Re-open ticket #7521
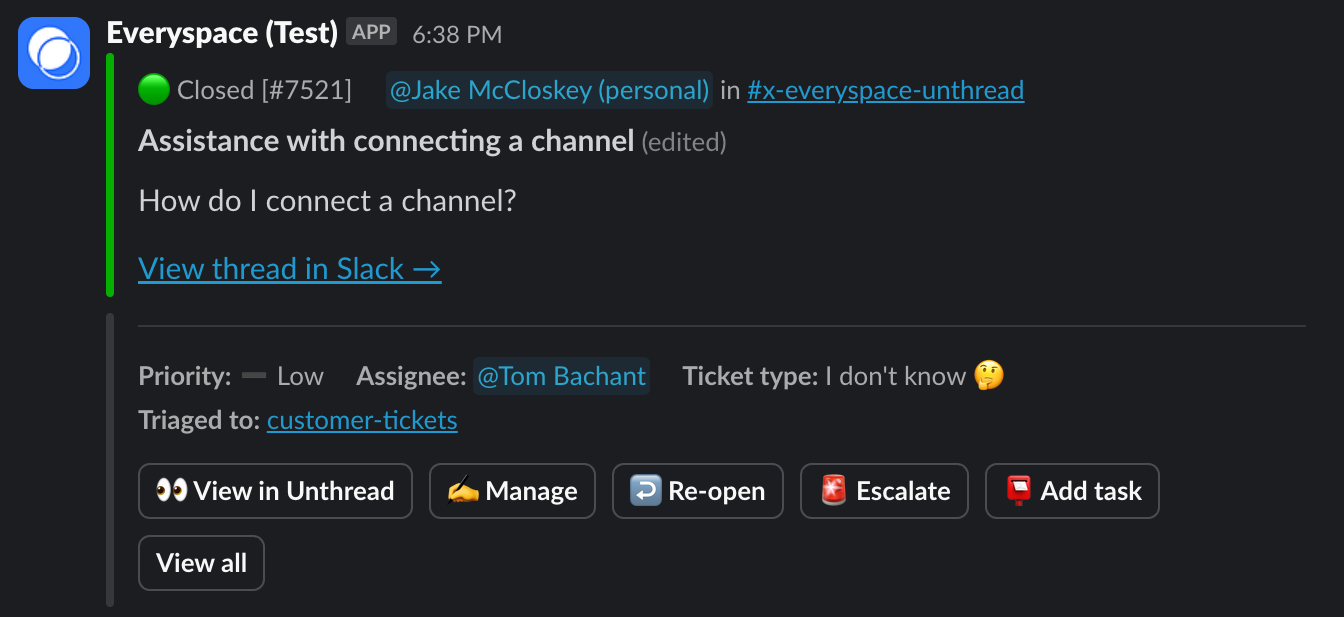The height and width of the screenshot is (617, 1344). pyautogui.click(x=697, y=490)
